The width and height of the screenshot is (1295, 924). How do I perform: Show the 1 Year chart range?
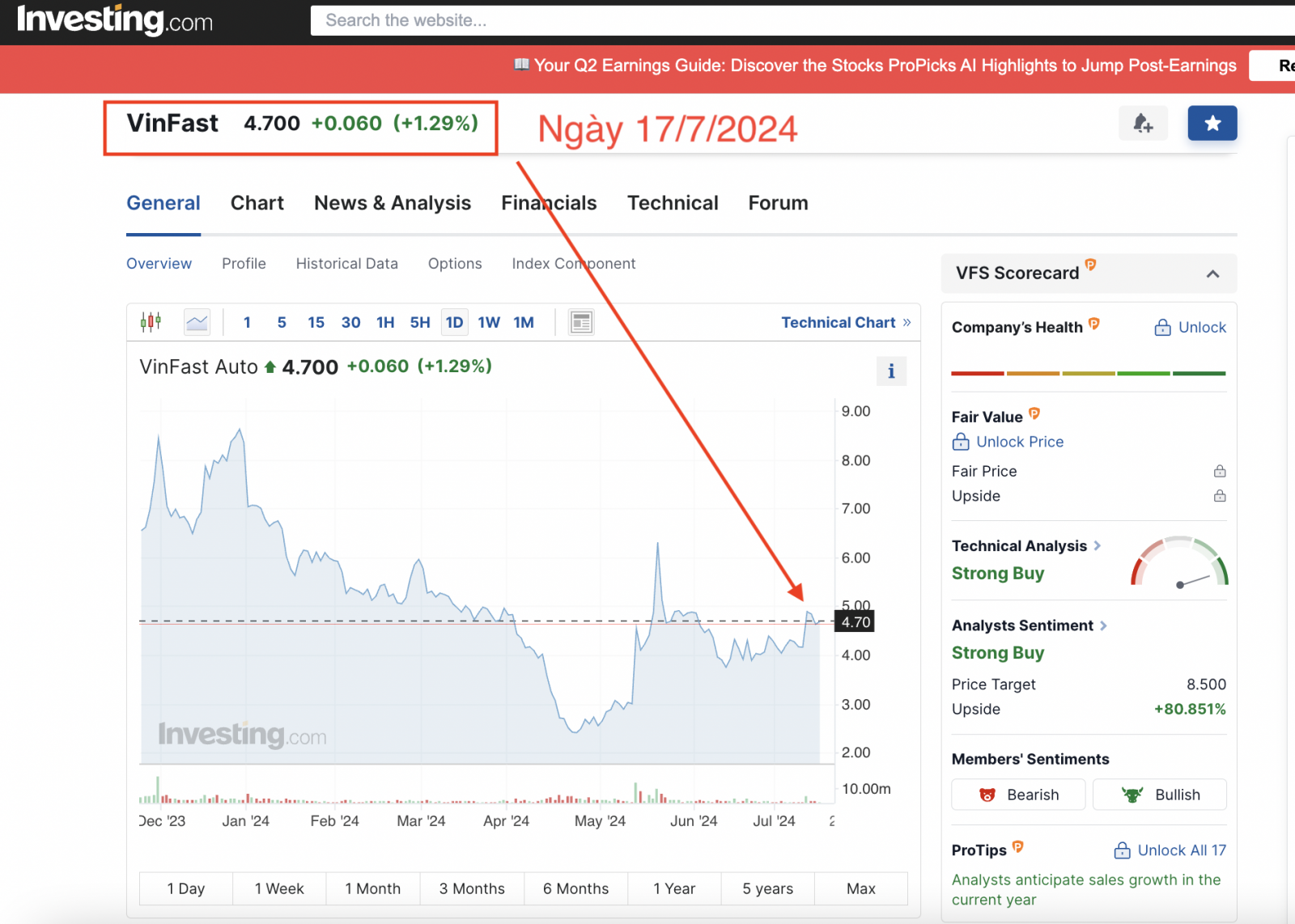(674, 888)
